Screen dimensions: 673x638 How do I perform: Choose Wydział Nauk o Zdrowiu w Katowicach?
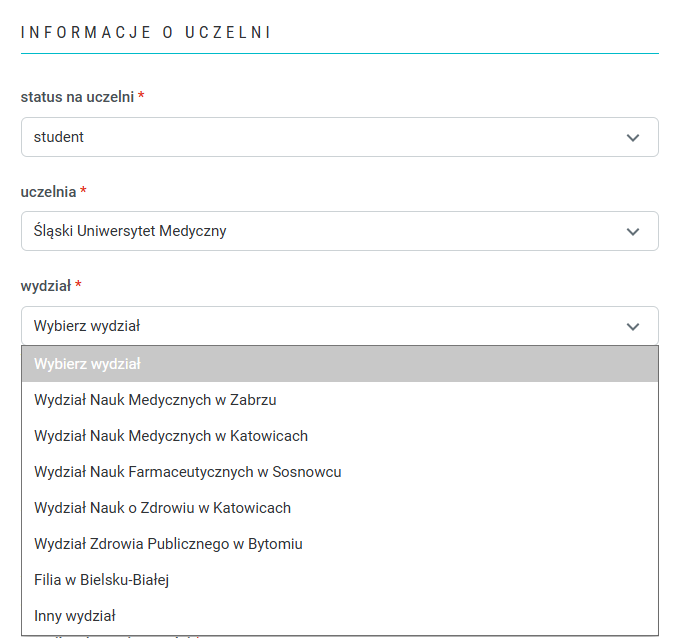(162, 508)
